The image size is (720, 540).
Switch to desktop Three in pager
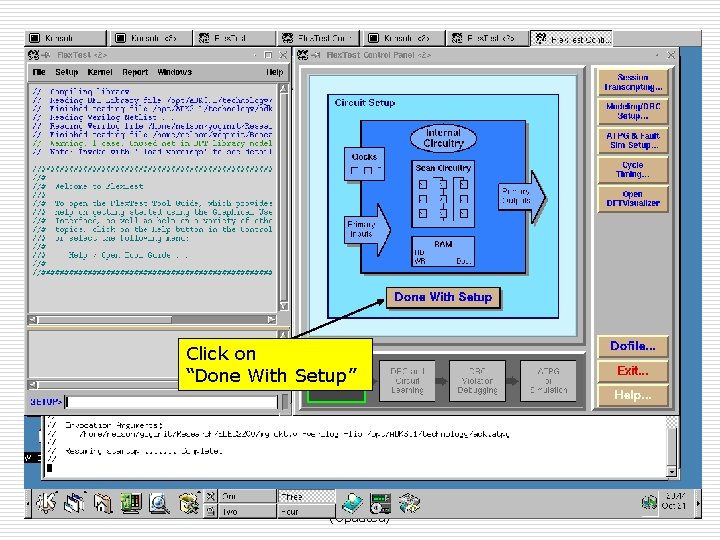pyautogui.click(x=306, y=496)
